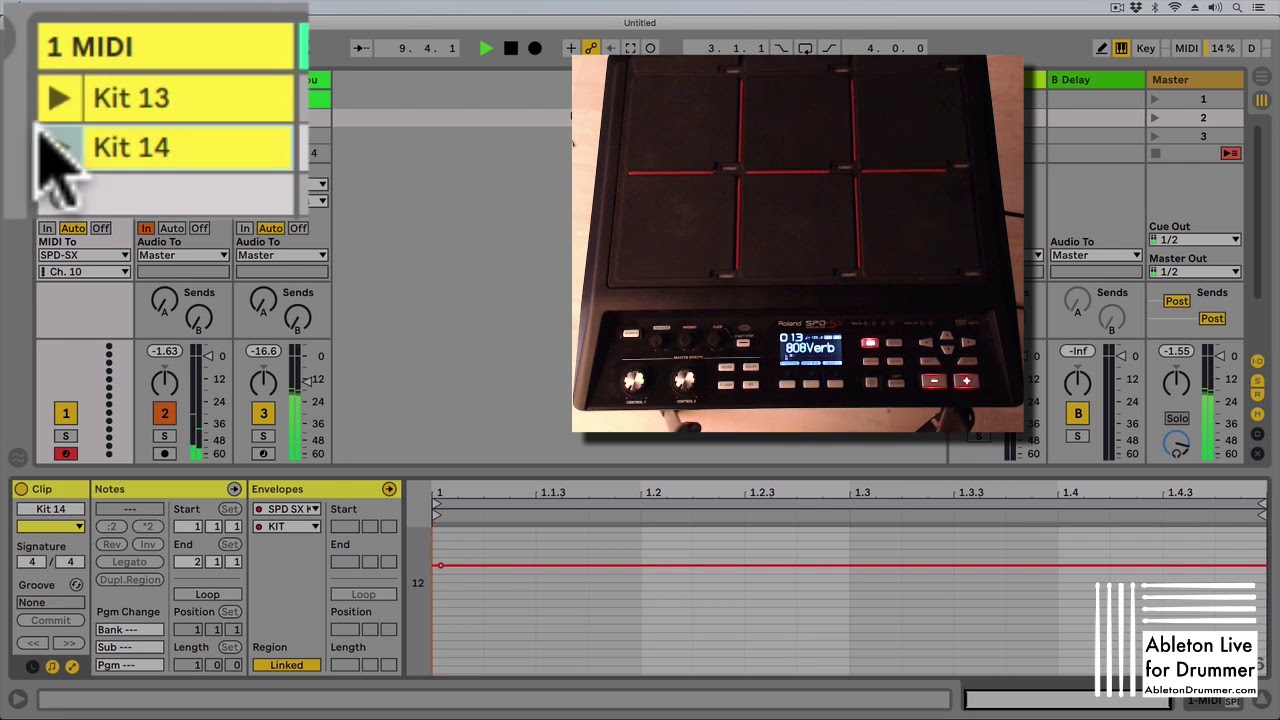Toggle the Envelopes box icon
This screenshot has width=1280, height=720.
72,666
